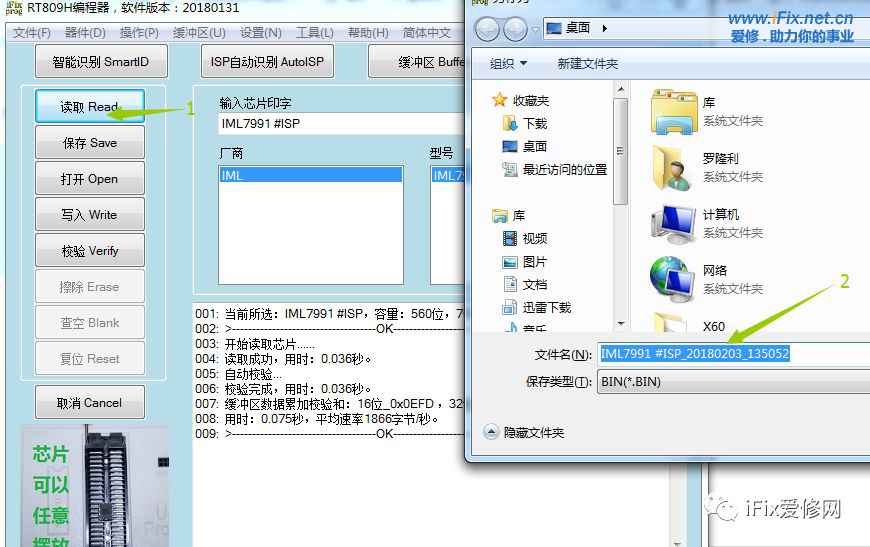Open the 保存类型 BIN file type dropdown
Image resolution: width=870 pixels, height=547 pixels.
734,382
